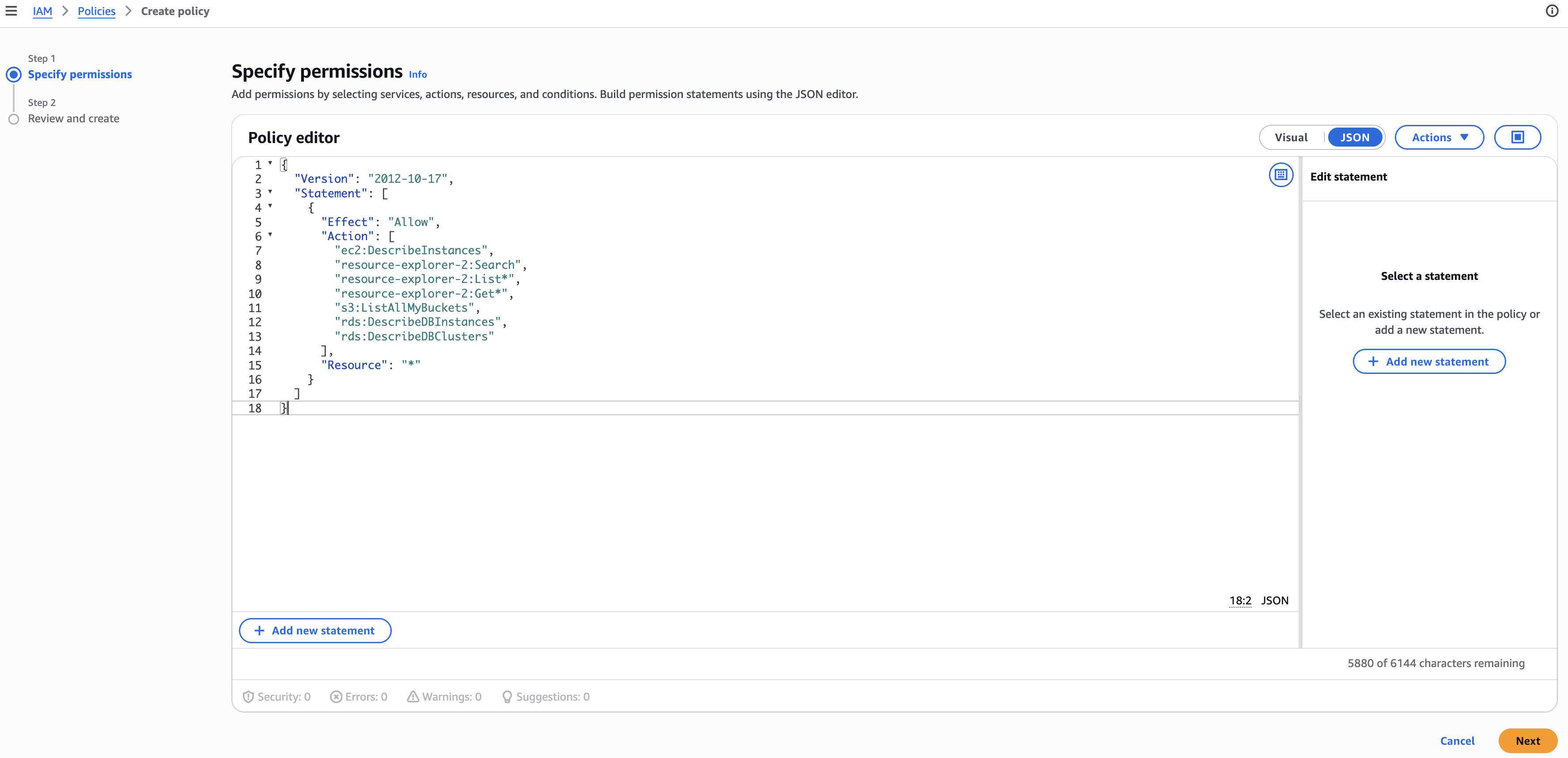Viewport: 1568px width, 758px height.
Task: Click the Cancel button
Action: [x=1457, y=740]
